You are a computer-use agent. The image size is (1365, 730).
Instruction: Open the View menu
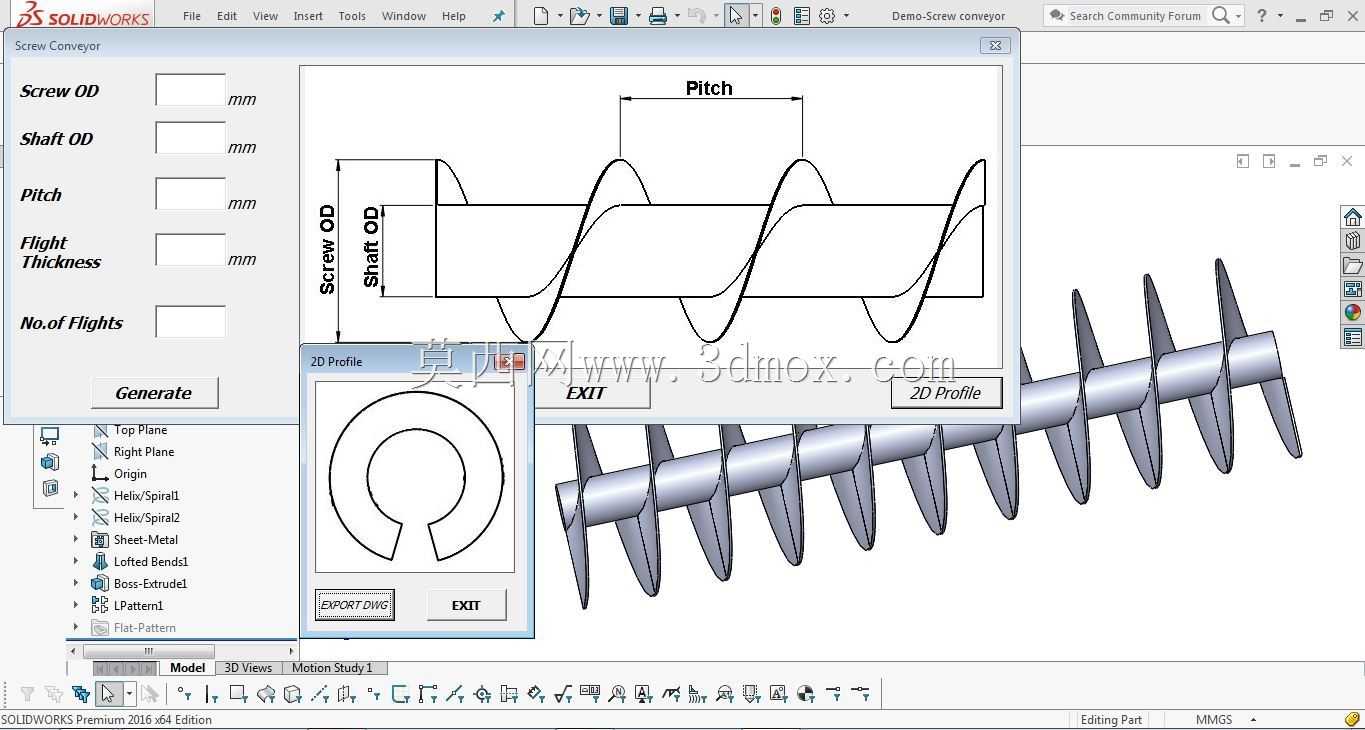click(265, 16)
